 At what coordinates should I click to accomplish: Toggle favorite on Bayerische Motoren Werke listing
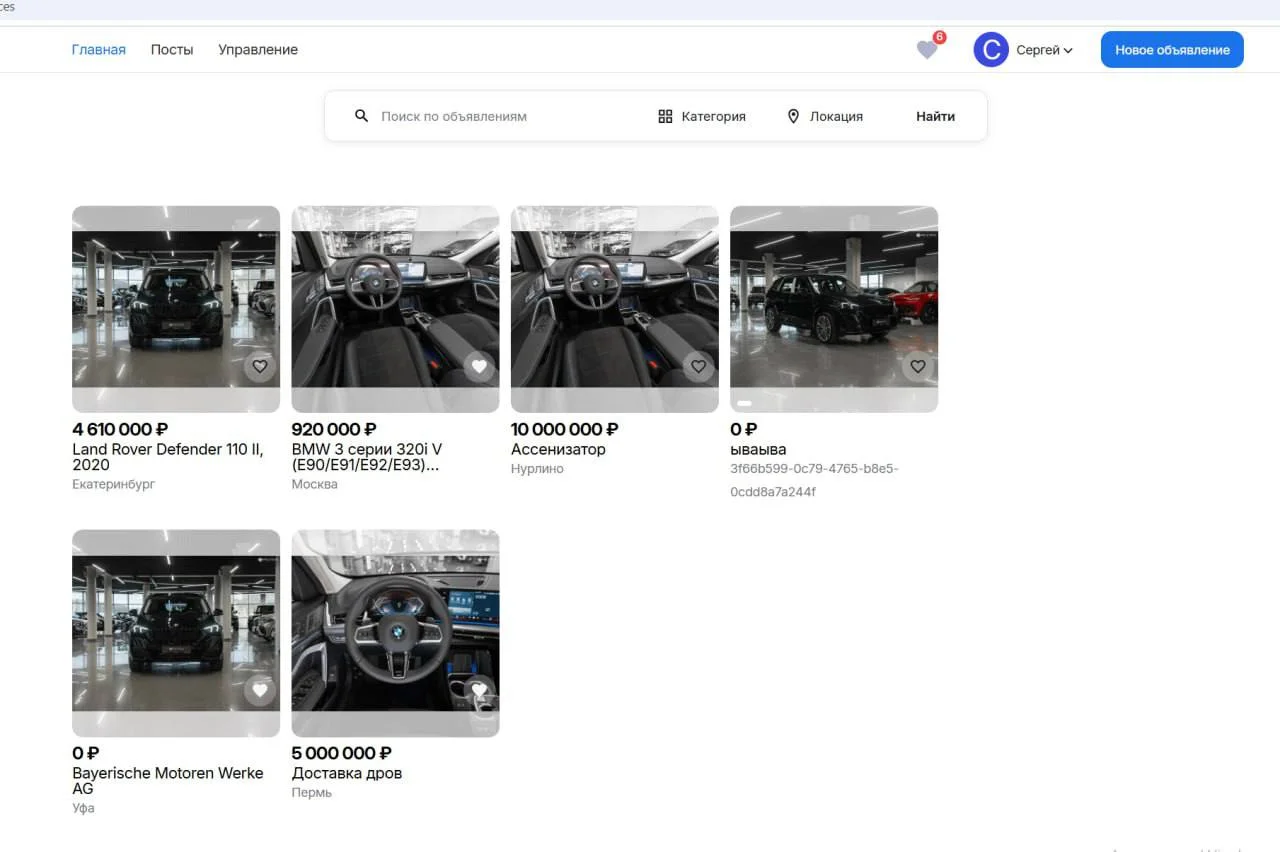tap(260, 690)
